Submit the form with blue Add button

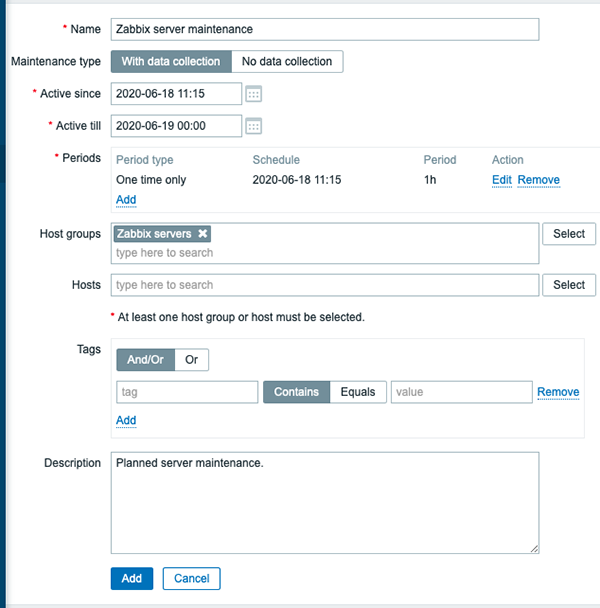pyautogui.click(x=132, y=579)
